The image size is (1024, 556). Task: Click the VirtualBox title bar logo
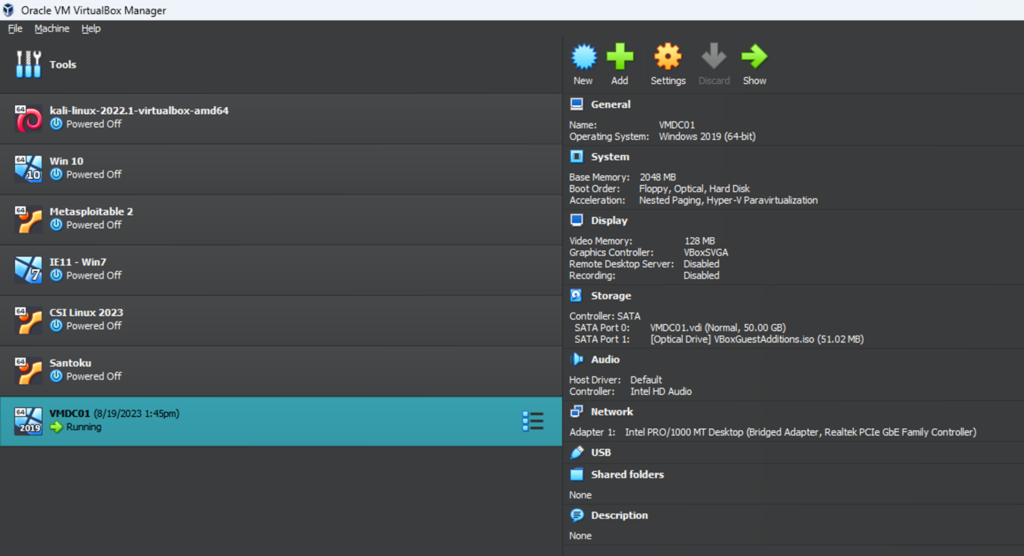(8, 10)
